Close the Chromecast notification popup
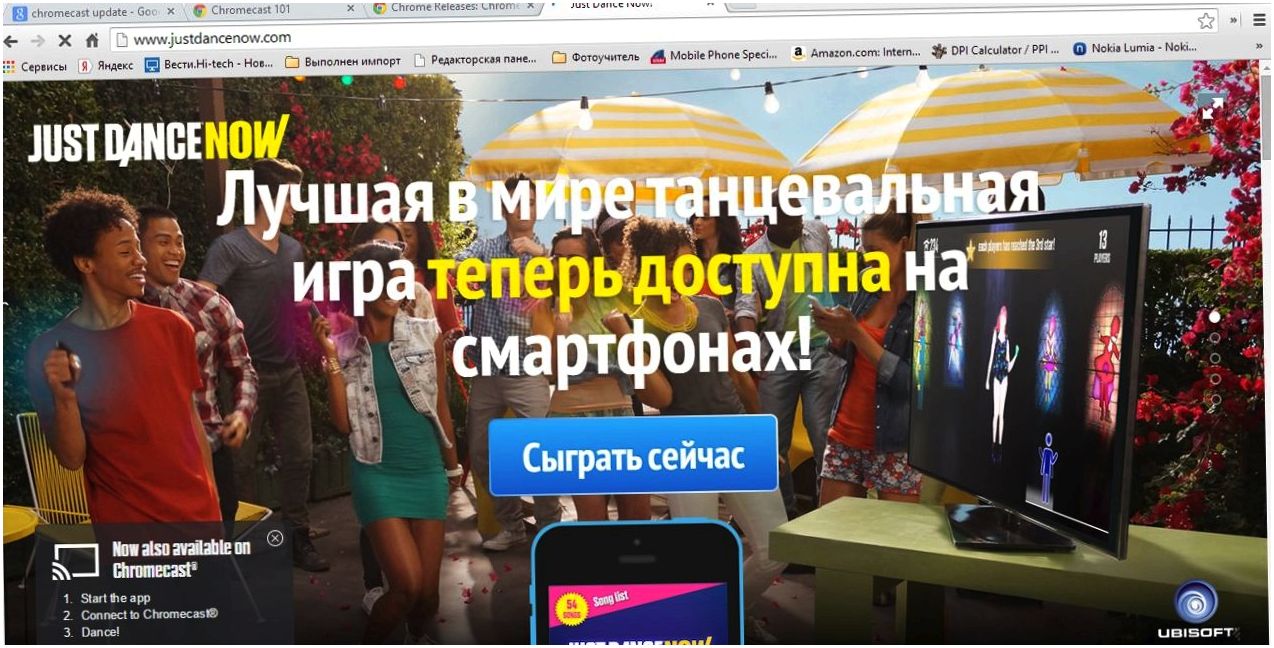 point(275,538)
